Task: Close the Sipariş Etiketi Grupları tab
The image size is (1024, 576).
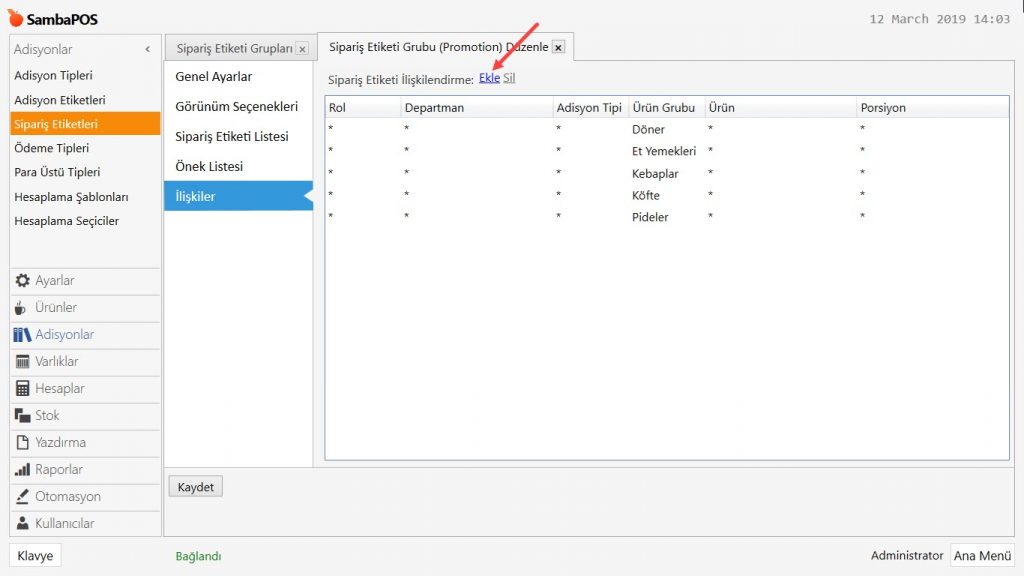Action: click(302, 49)
